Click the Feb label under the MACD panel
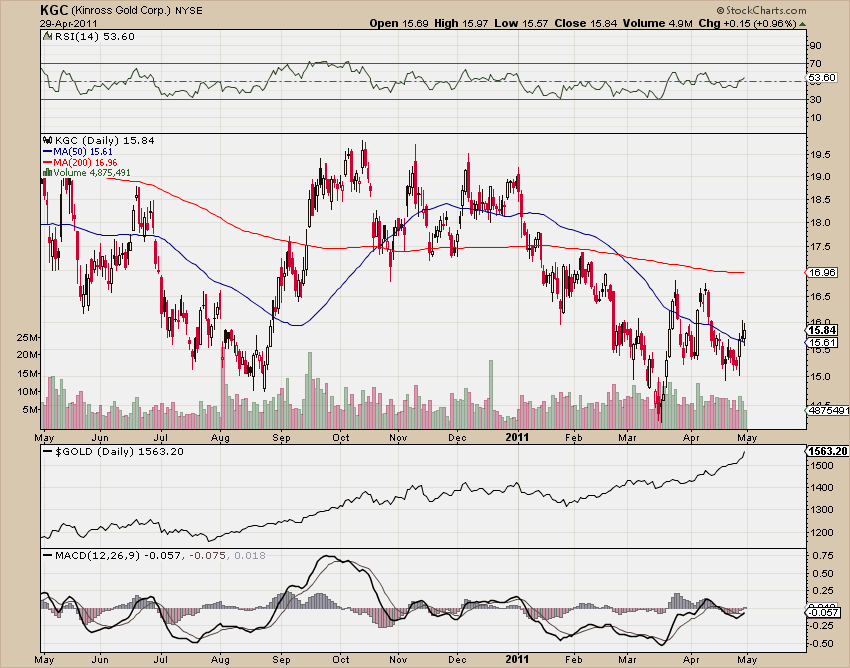 (574, 659)
